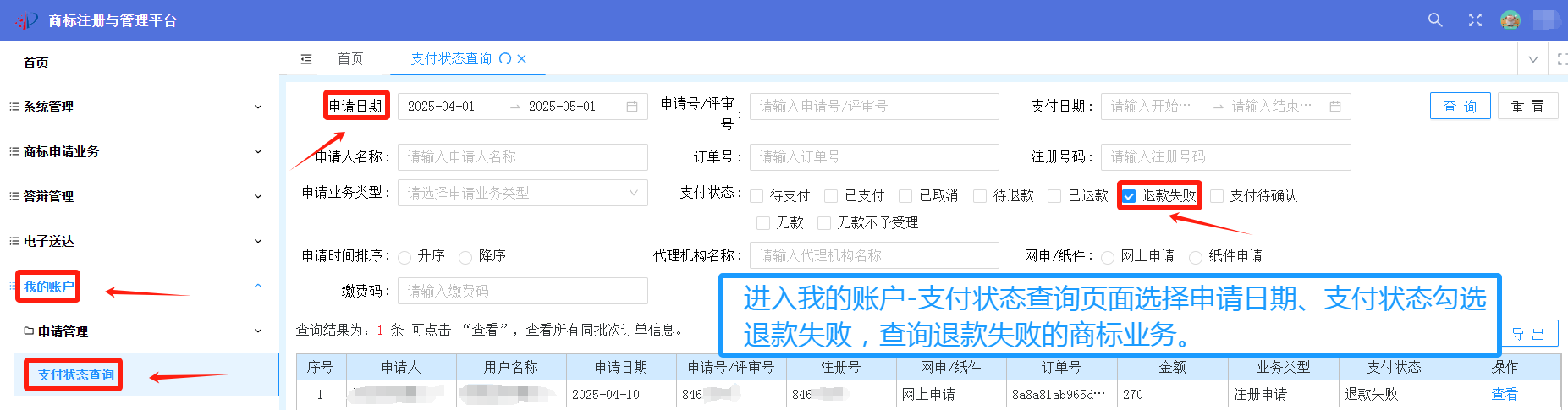1568x410 pixels.
Task: Open the 申请业务类型 dropdown
Action: pyautogui.click(x=522, y=193)
